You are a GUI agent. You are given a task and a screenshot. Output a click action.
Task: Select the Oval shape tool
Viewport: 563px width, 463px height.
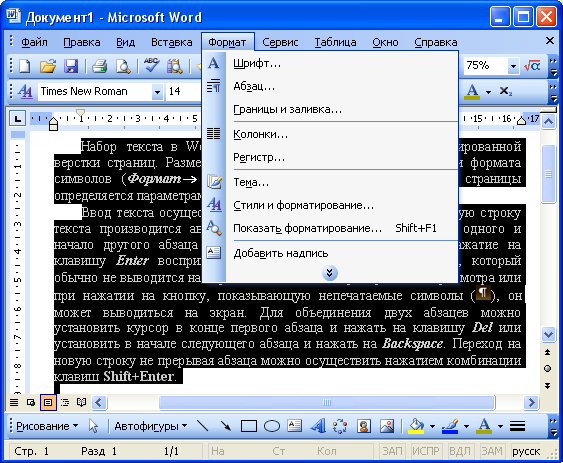point(272,426)
